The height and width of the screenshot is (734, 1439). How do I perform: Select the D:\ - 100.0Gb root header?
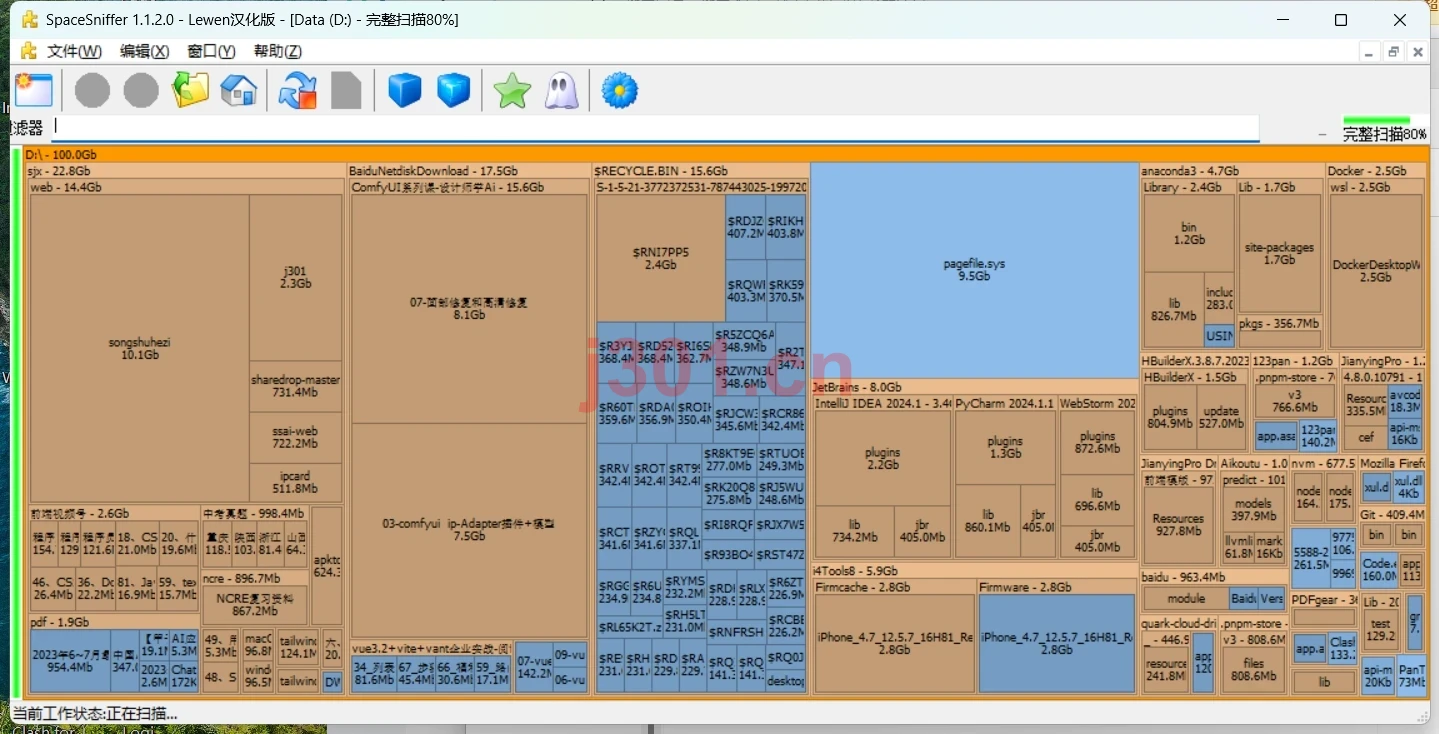point(725,155)
